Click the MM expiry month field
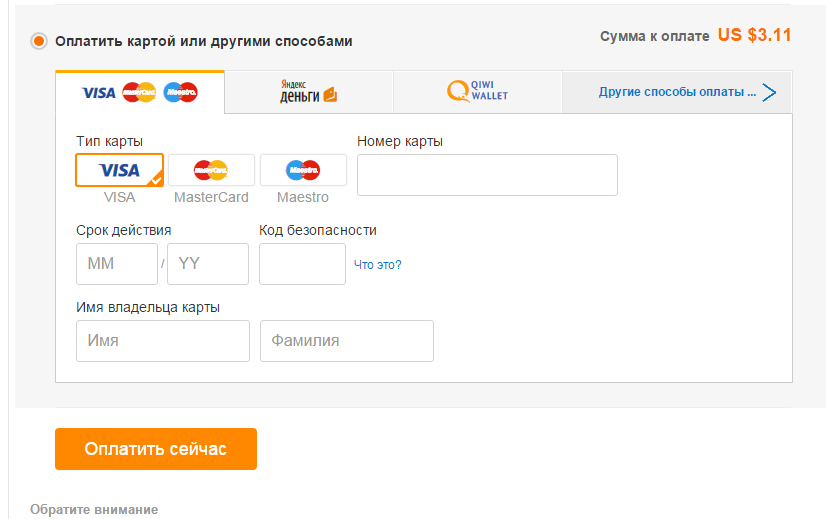 [117, 264]
